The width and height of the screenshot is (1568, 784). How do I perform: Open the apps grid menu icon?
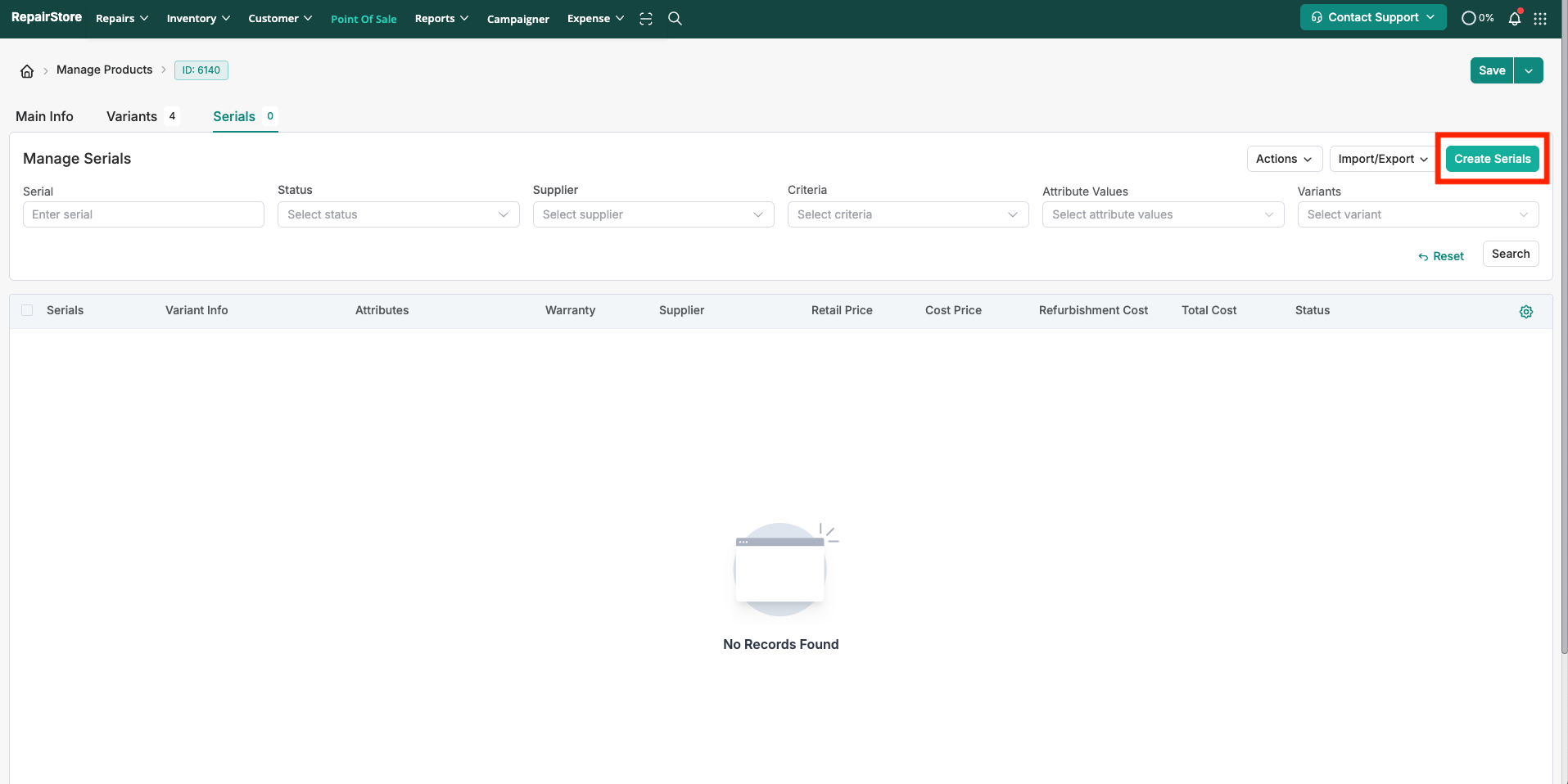pos(1540,18)
